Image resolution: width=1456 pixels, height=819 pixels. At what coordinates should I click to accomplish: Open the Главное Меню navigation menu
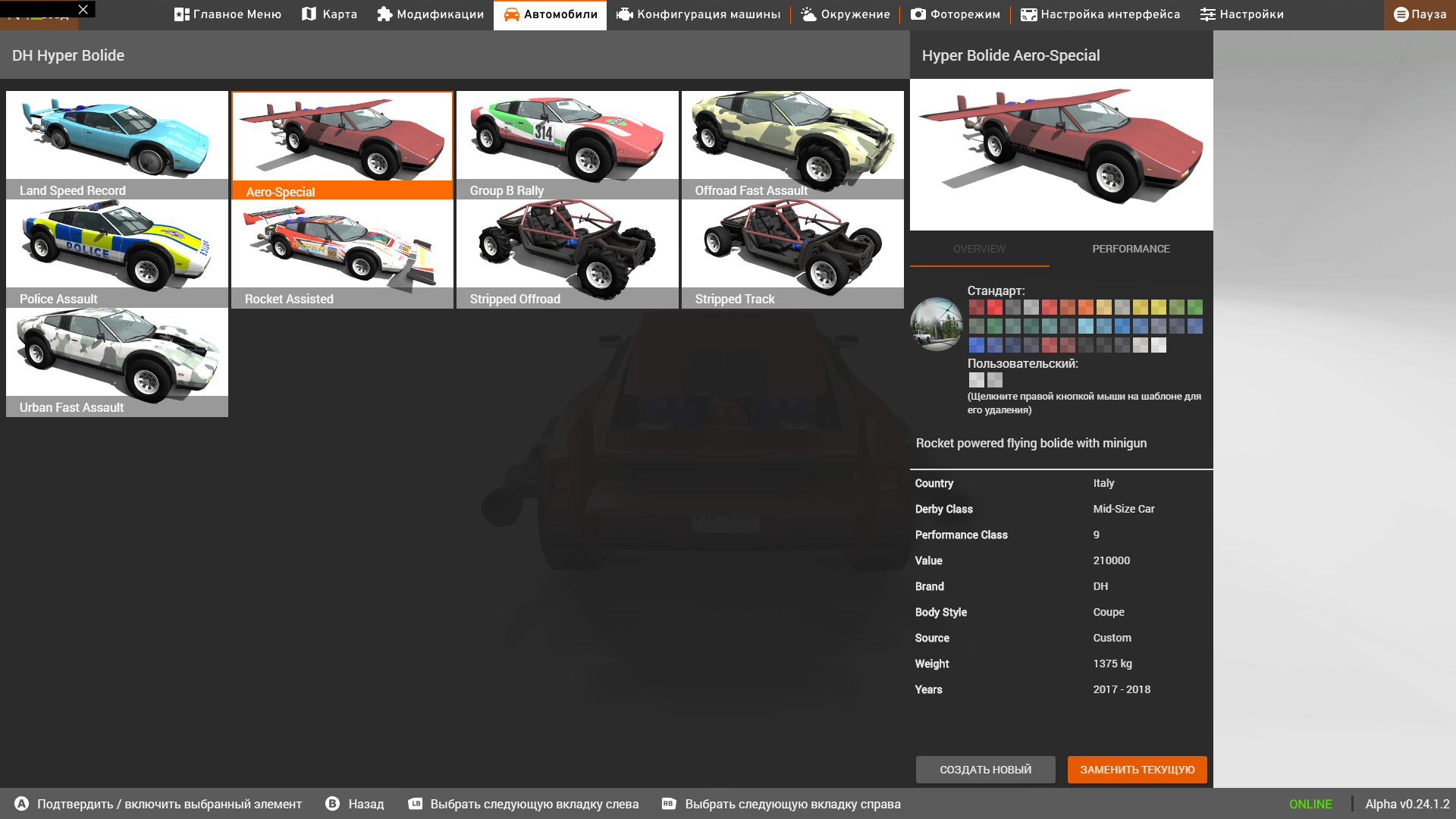click(x=227, y=14)
